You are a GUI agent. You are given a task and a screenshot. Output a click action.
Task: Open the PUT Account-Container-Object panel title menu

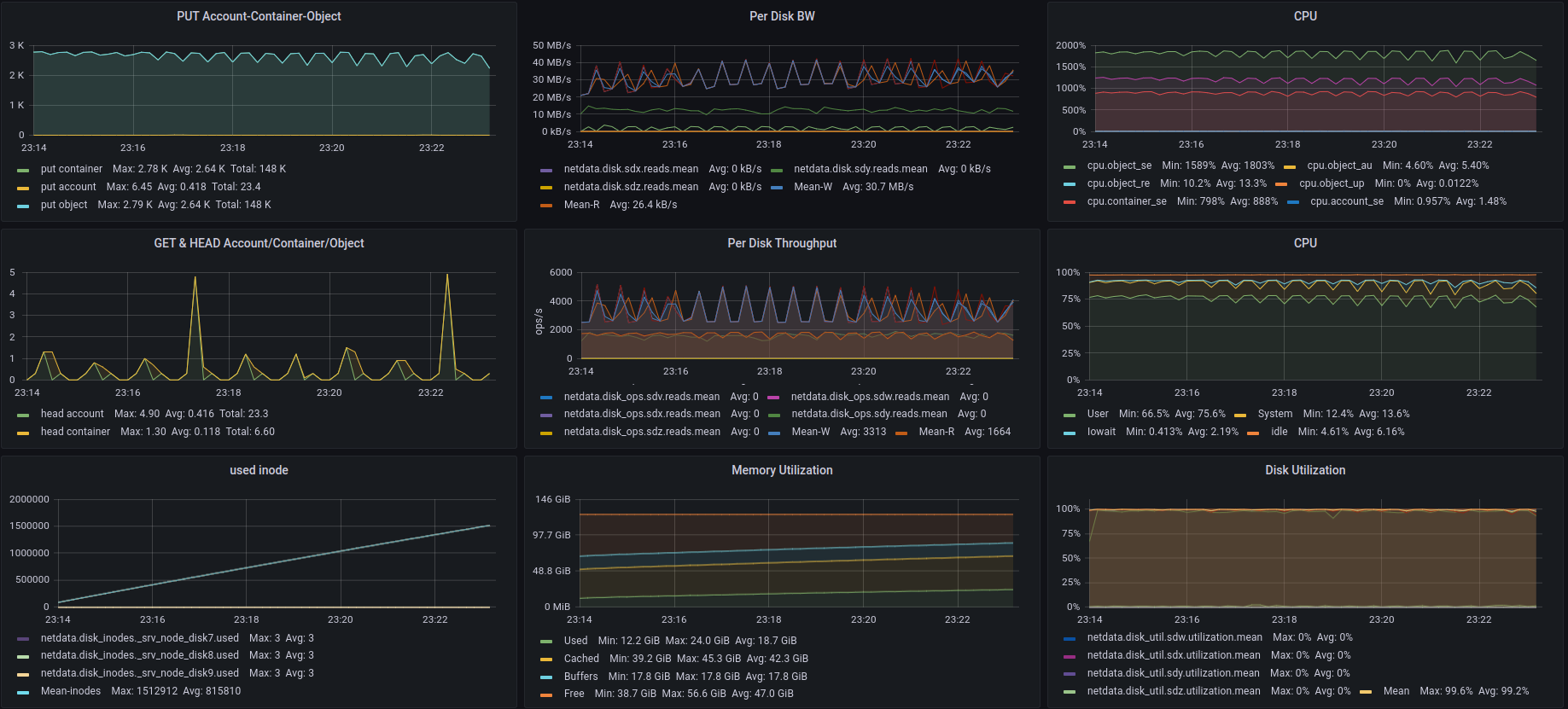(x=259, y=16)
